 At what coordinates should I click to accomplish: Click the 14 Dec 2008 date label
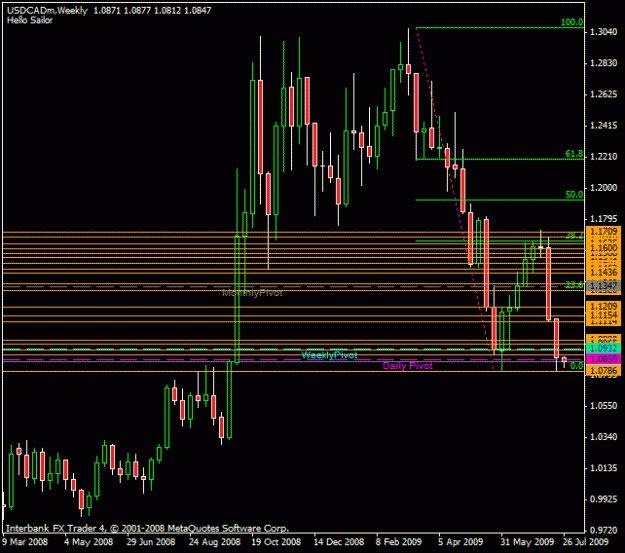point(338,542)
